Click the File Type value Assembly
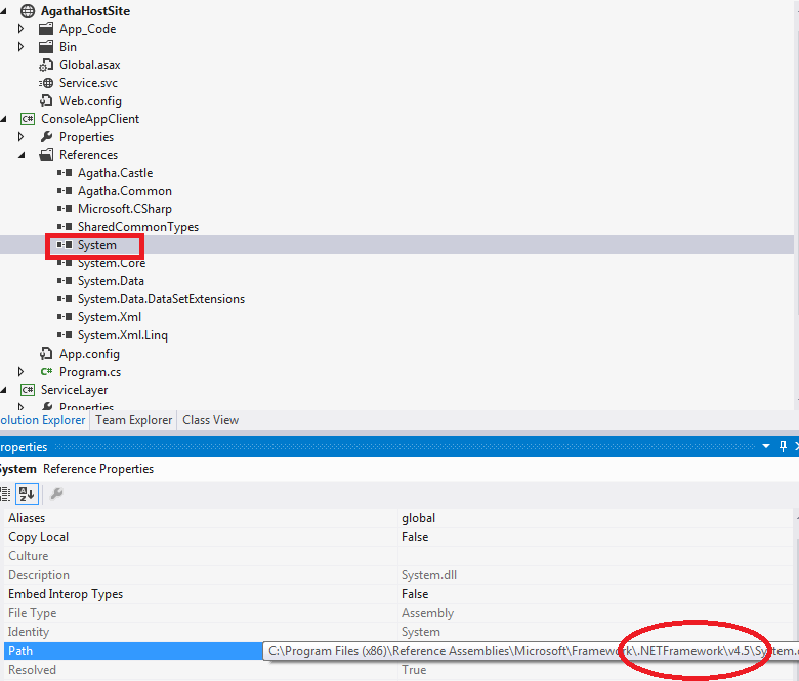 tap(428, 613)
